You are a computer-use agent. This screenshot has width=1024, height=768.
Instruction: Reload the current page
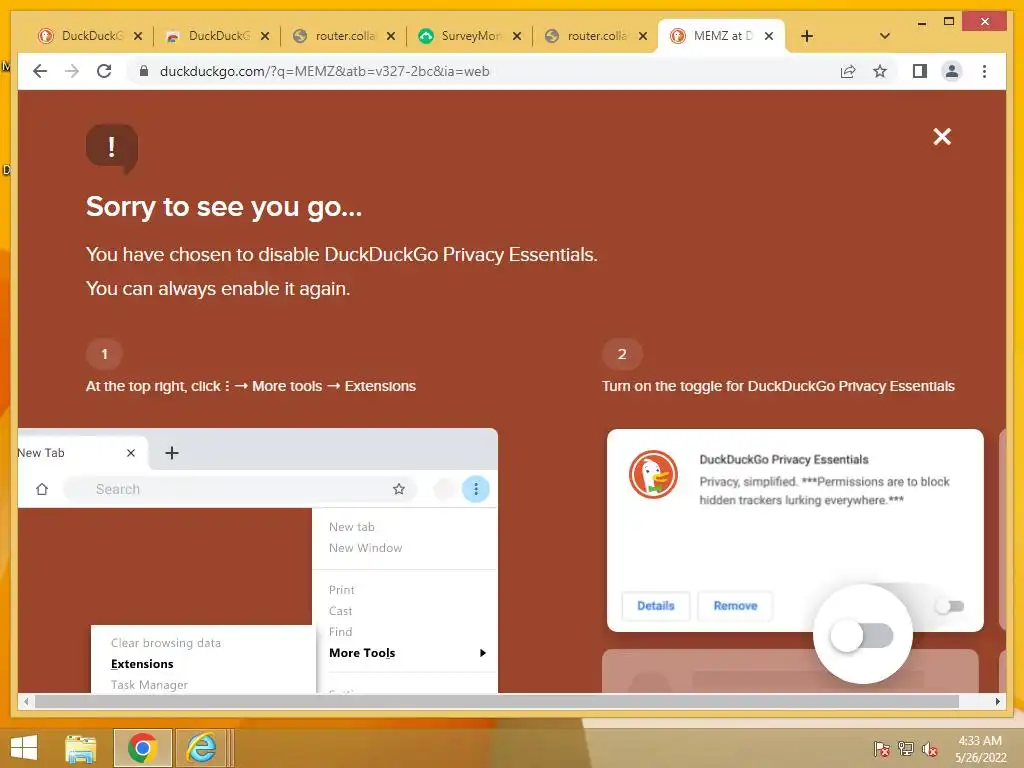[x=104, y=71]
